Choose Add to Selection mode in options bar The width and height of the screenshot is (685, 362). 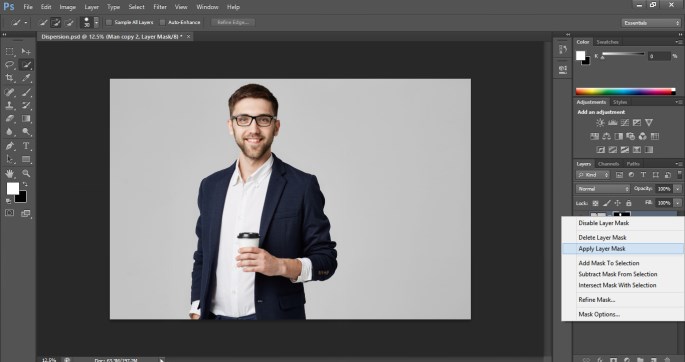(55, 22)
